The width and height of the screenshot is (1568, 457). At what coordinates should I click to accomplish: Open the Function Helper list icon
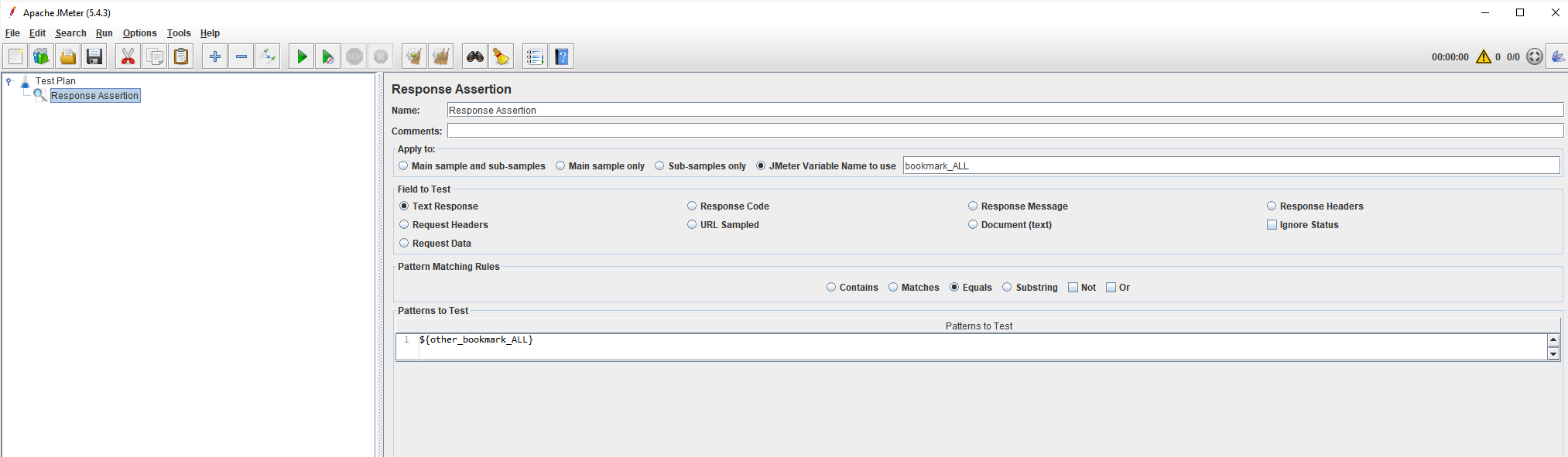click(x=536, y=56)
